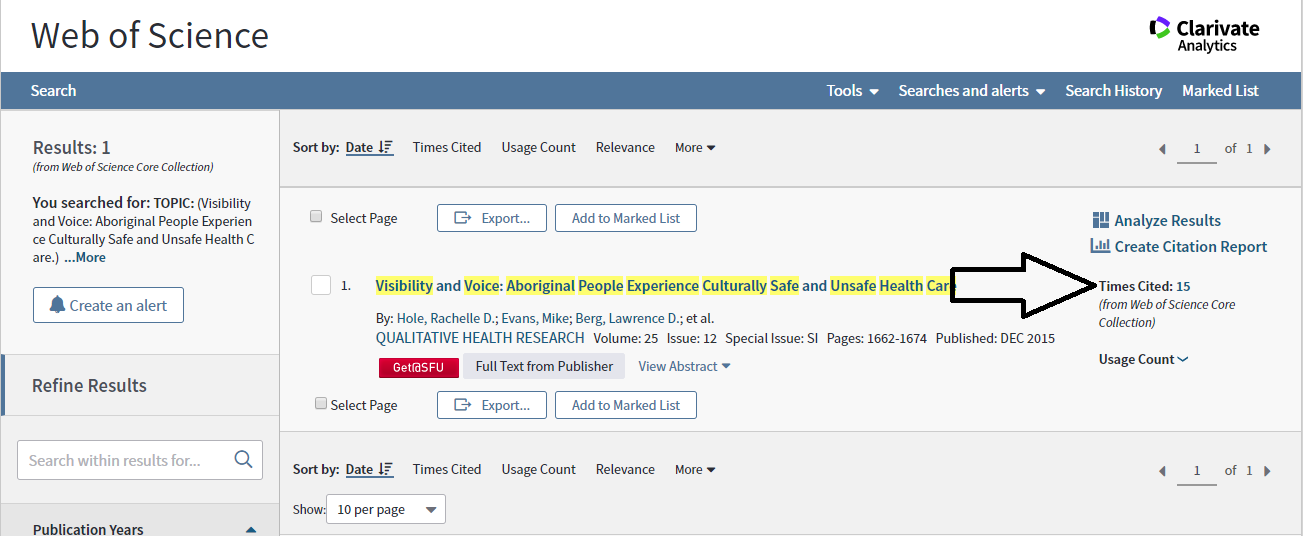Screen dimensions: 1303x536
Task: Sort by Times Cited in top bar
Action: 447,147
